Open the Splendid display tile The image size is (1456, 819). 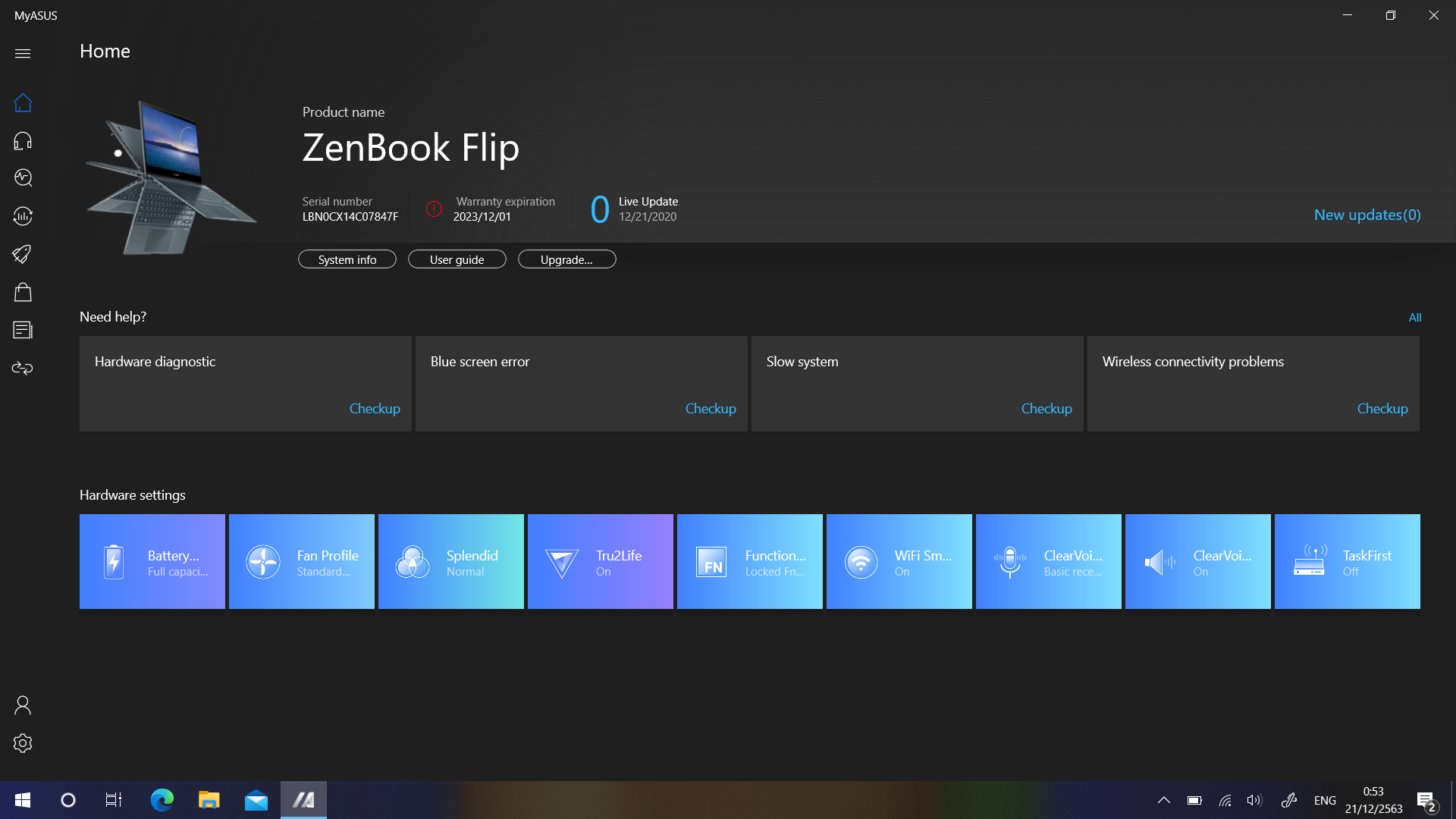point(451,561)
